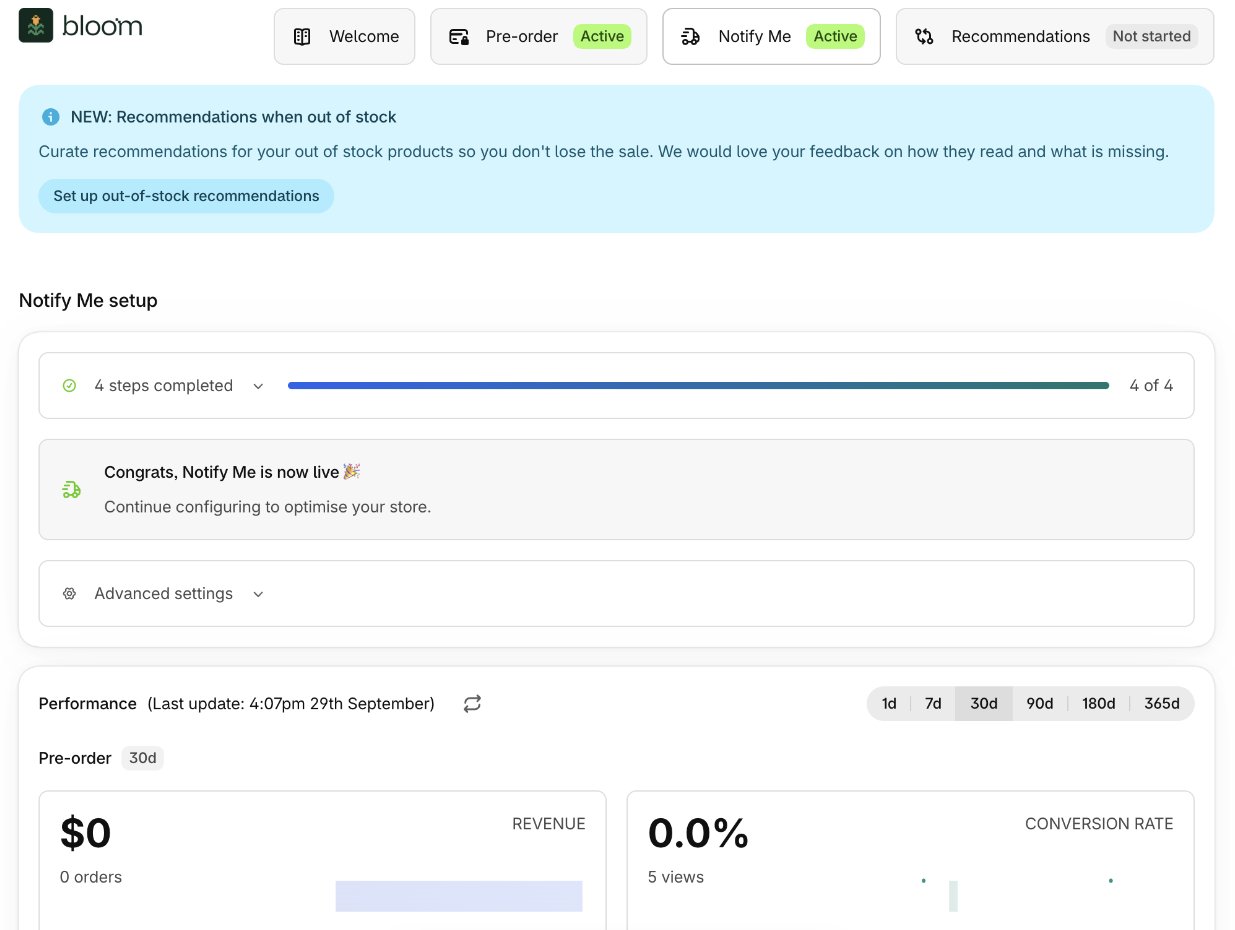Click the 'Notify Me setup' heading

(88, 301)
